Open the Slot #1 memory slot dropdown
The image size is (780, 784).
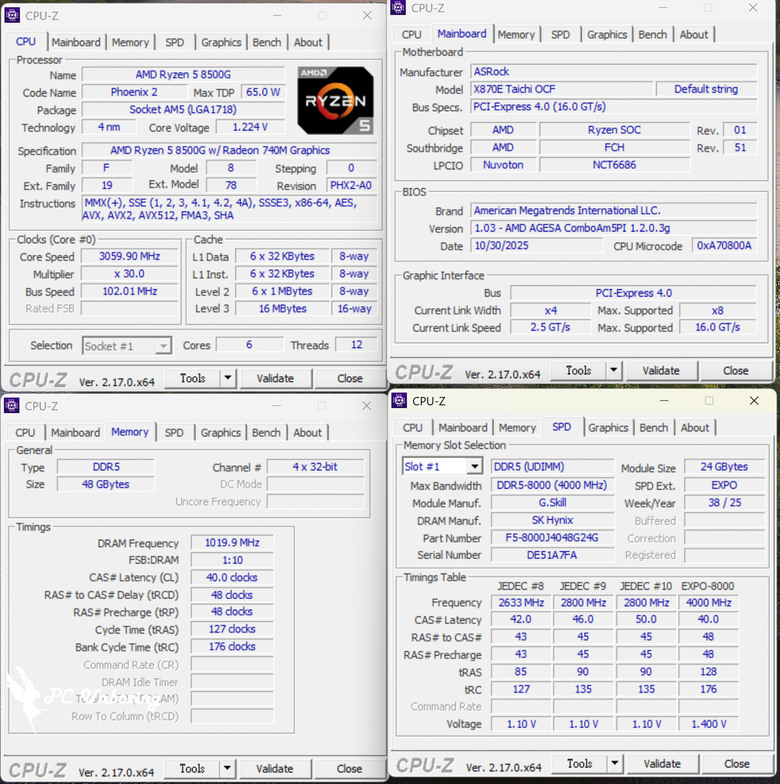[442, 466]
